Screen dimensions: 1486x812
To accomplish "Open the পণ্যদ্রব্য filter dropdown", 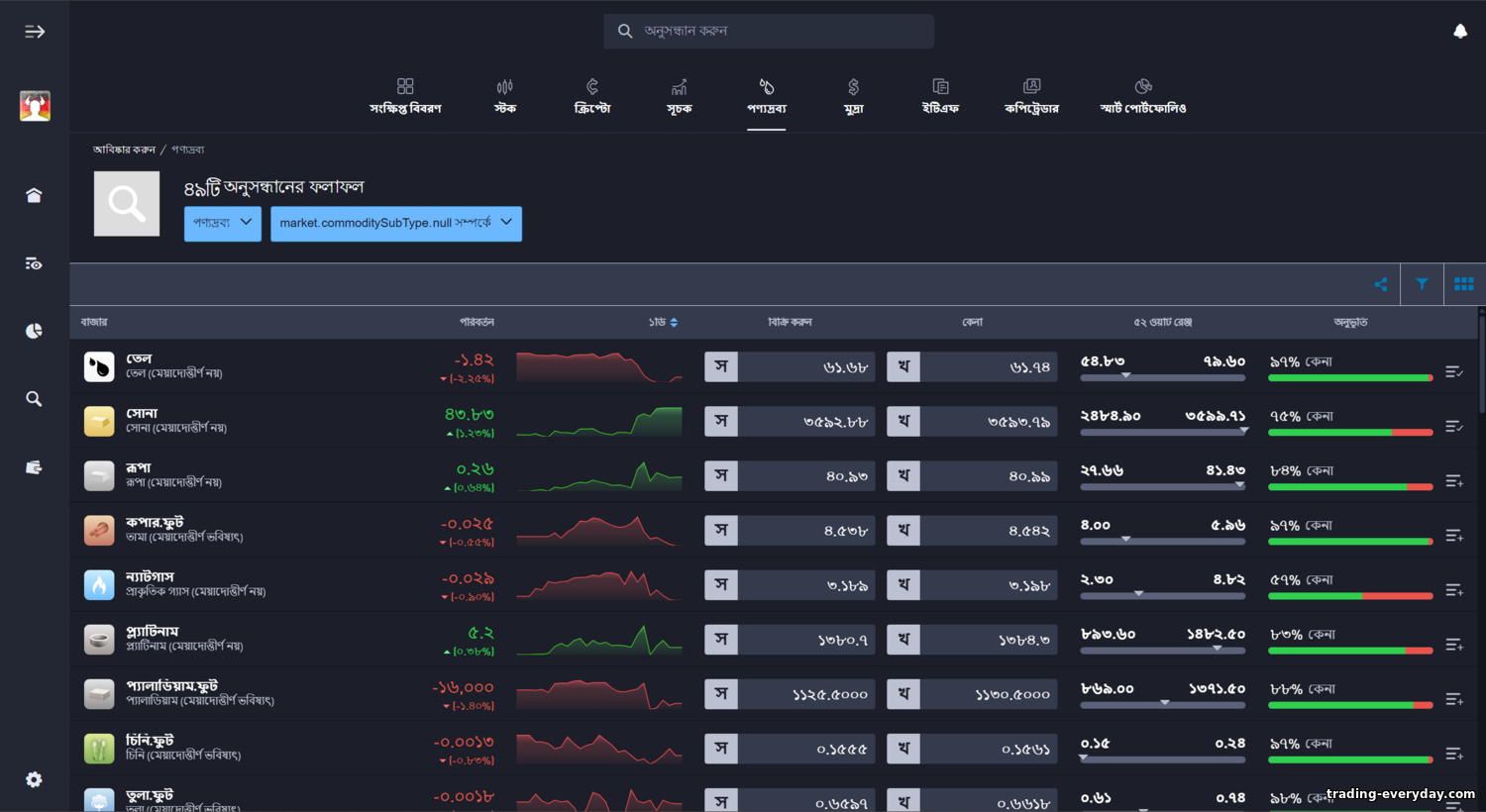I will pos(223,223).
